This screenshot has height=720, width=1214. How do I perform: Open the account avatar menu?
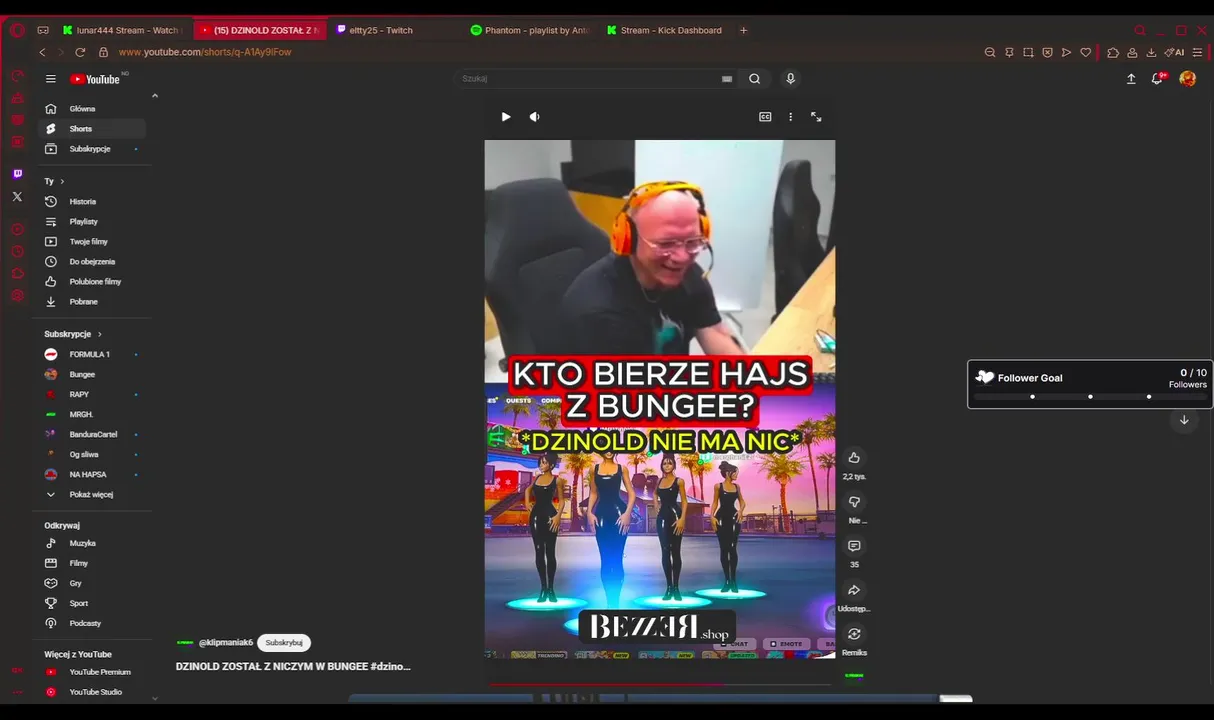[x=1188, y=79]
